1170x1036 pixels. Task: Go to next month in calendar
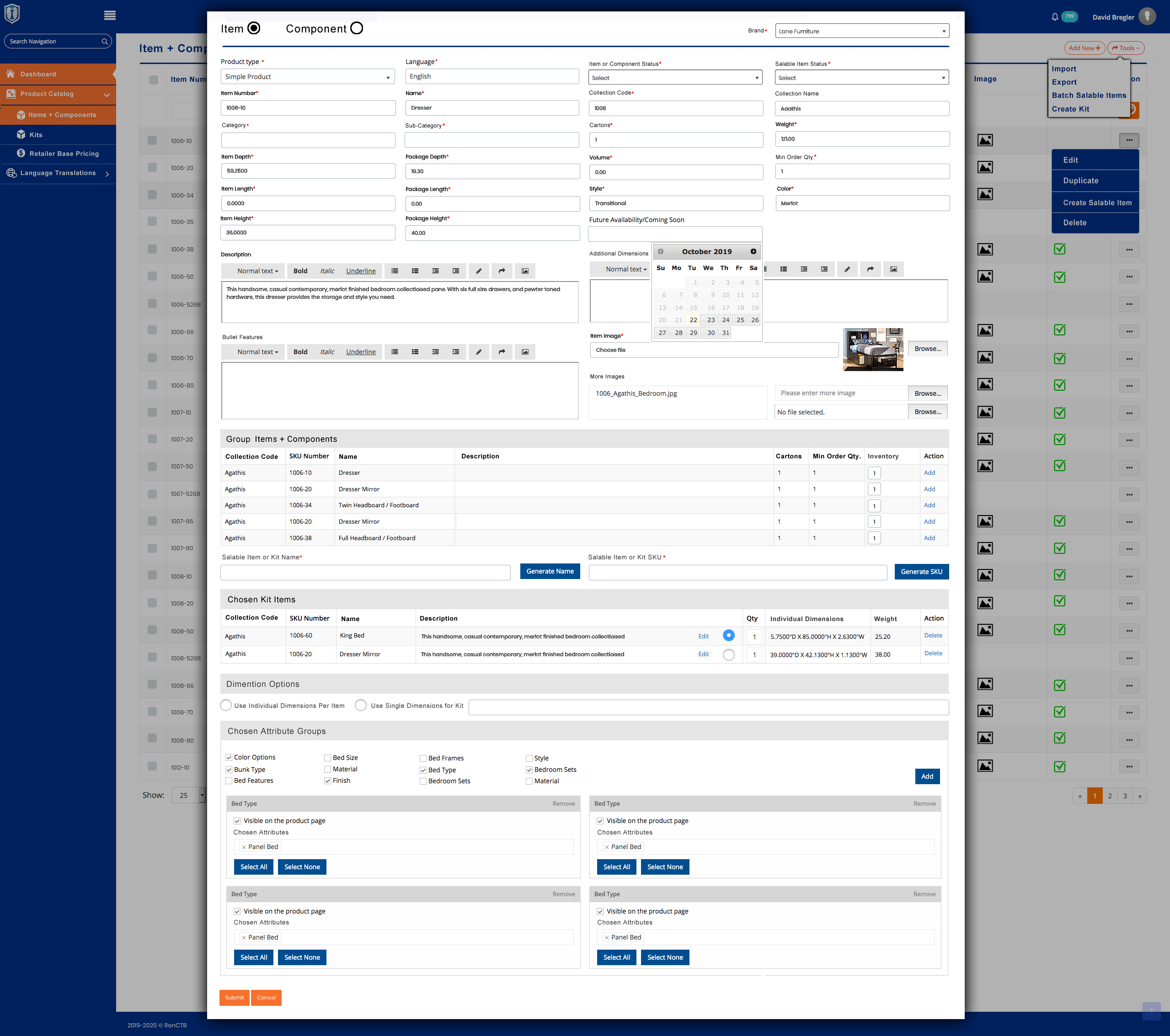tap(753, 252)
